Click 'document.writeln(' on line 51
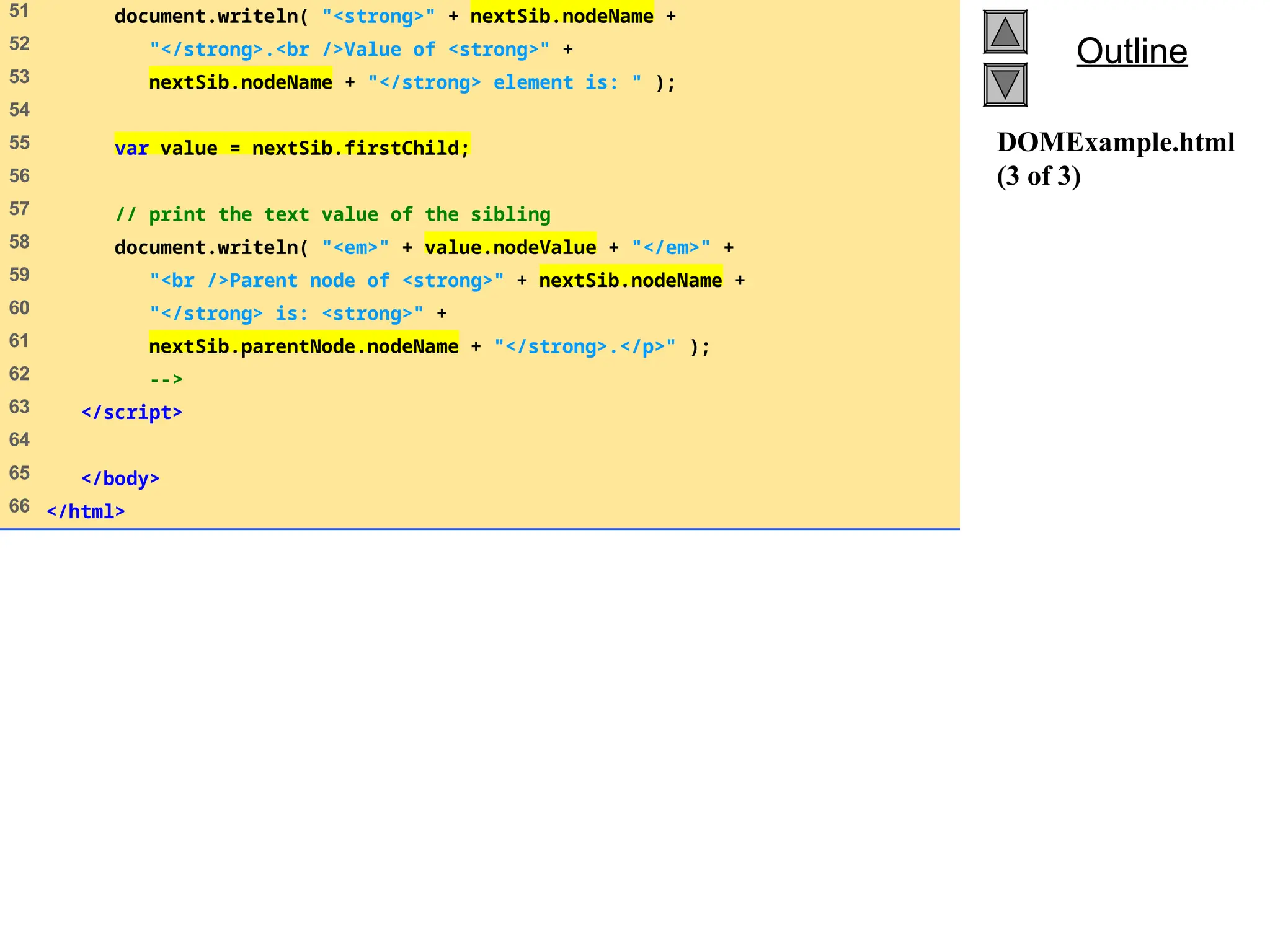This screenshot has width=1270, height=952. (x=211, y=15)
